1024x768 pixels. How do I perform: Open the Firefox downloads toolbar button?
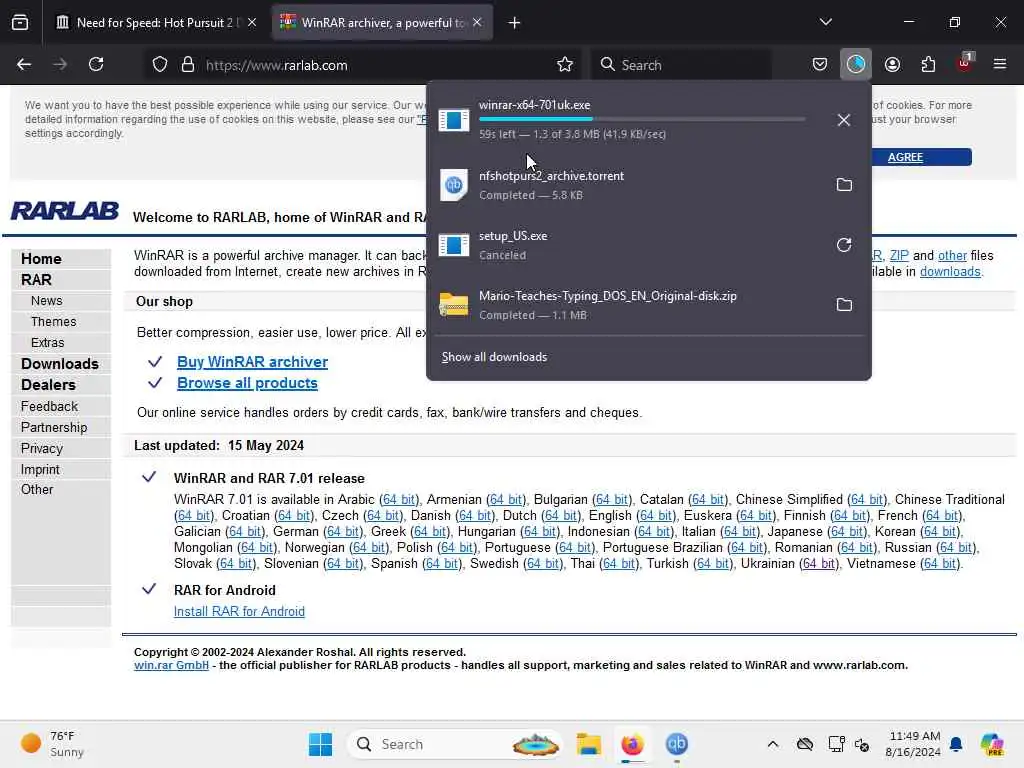(856, 65)
